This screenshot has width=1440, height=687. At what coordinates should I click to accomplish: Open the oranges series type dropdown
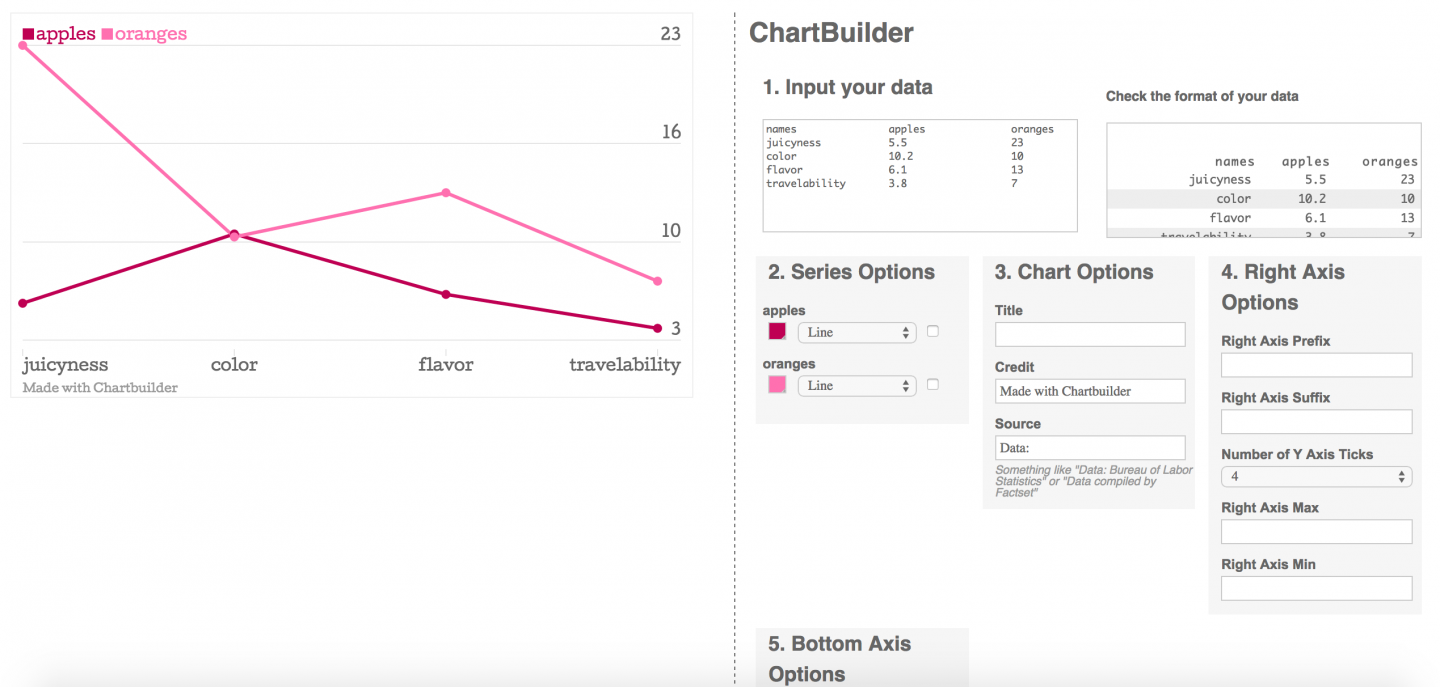point(856,385)
